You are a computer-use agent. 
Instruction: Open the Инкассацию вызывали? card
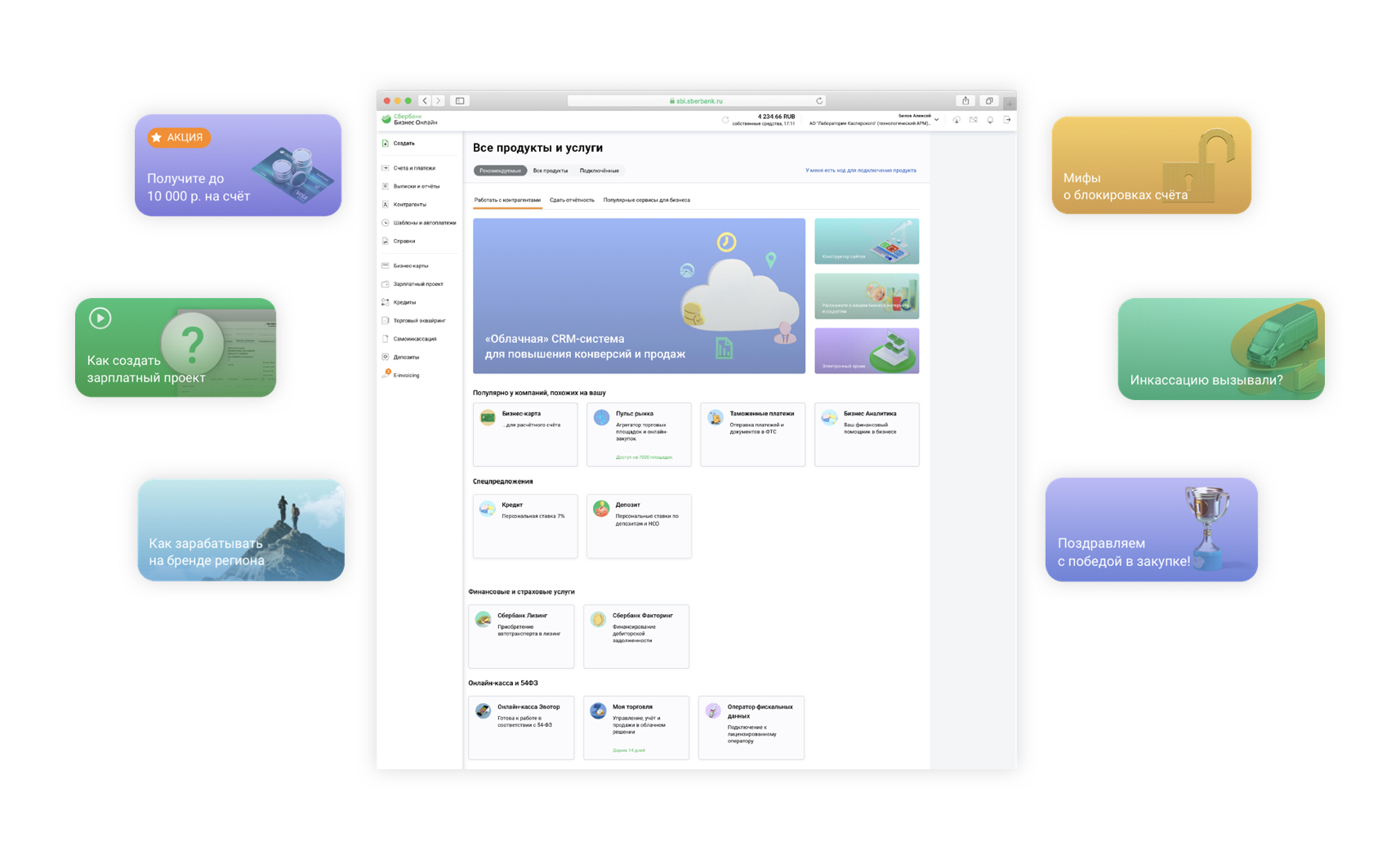tap(1221, 349)
